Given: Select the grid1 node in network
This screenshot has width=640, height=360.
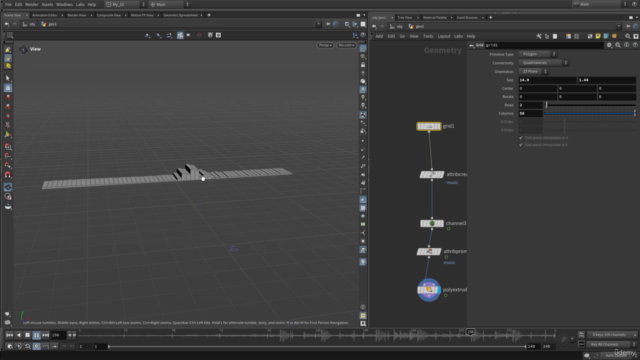Looking at the screenshot, I should [429, 127].
